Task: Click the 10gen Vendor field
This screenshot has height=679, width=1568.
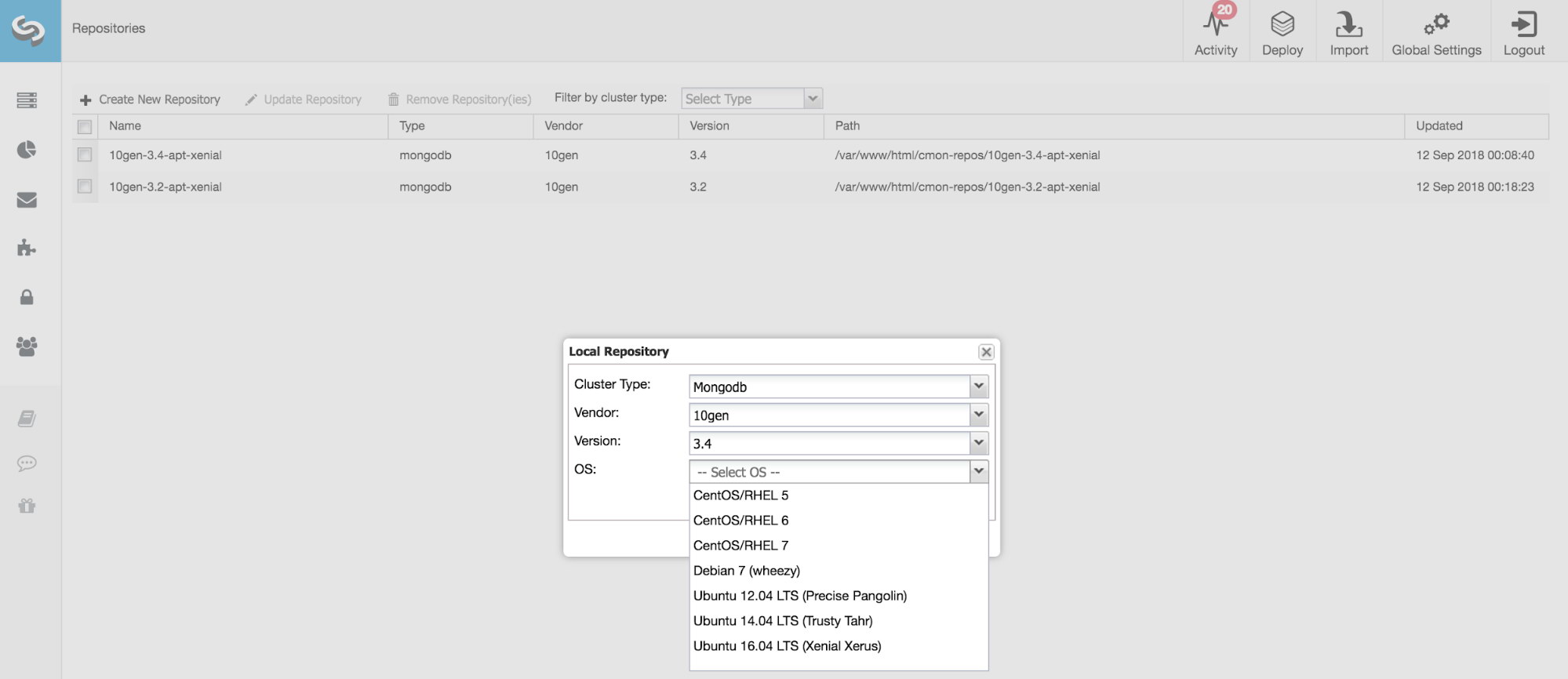Action: 830,415
